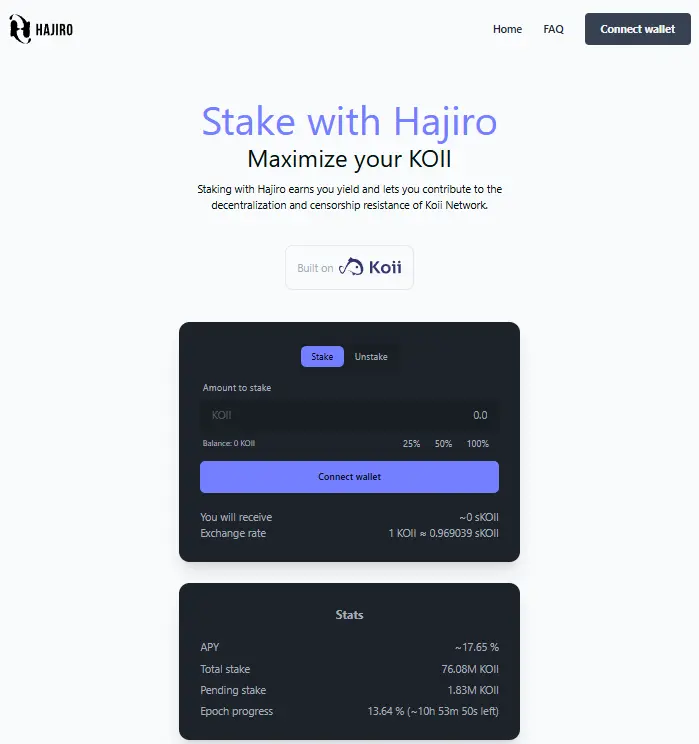Screen dimensions: 699x744
Task: Set stake amount to 50%
Action: pyautogui.click(x=443, y=444)
